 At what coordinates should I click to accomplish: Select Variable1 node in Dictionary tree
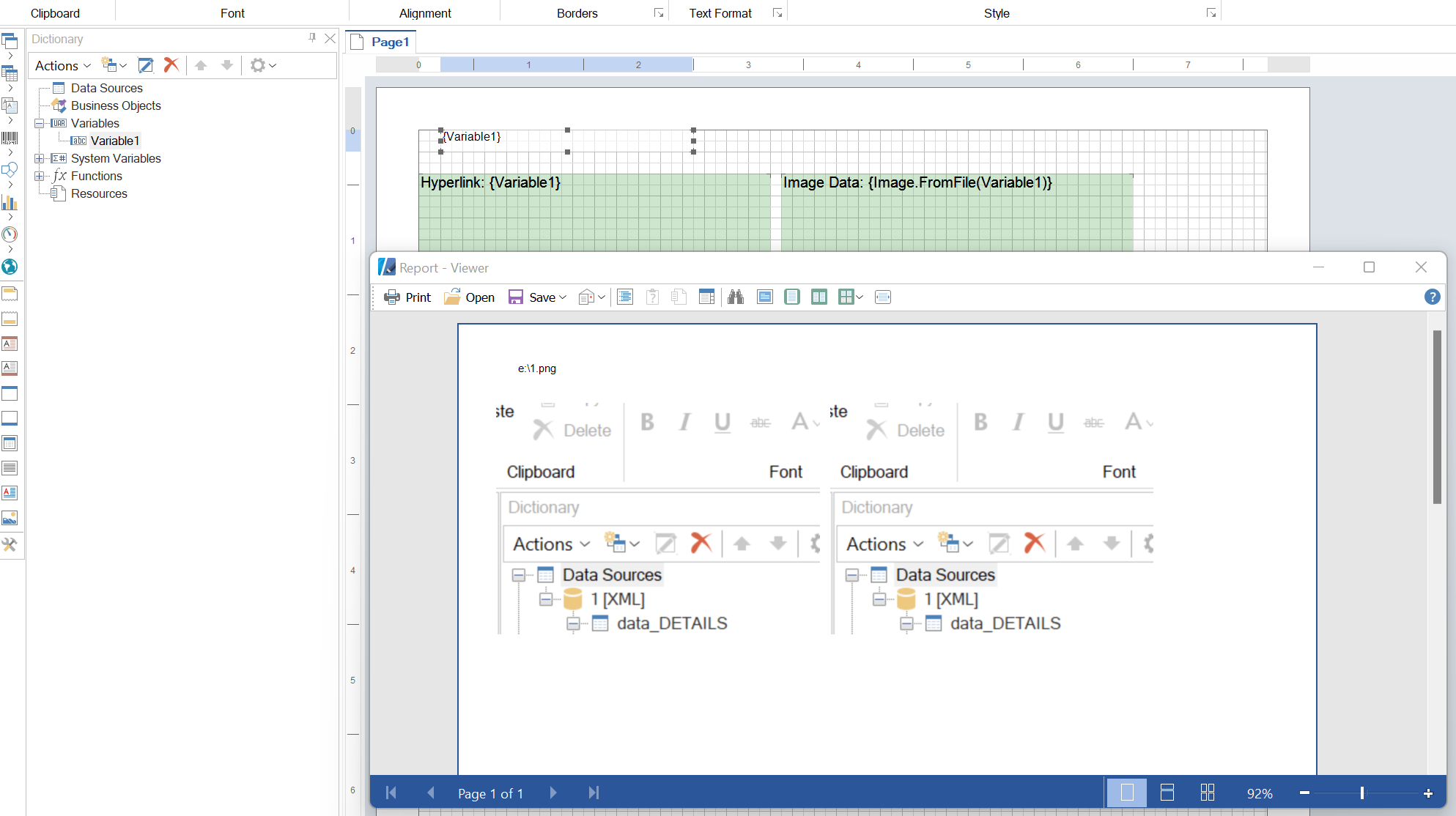[x=116, y=140]
